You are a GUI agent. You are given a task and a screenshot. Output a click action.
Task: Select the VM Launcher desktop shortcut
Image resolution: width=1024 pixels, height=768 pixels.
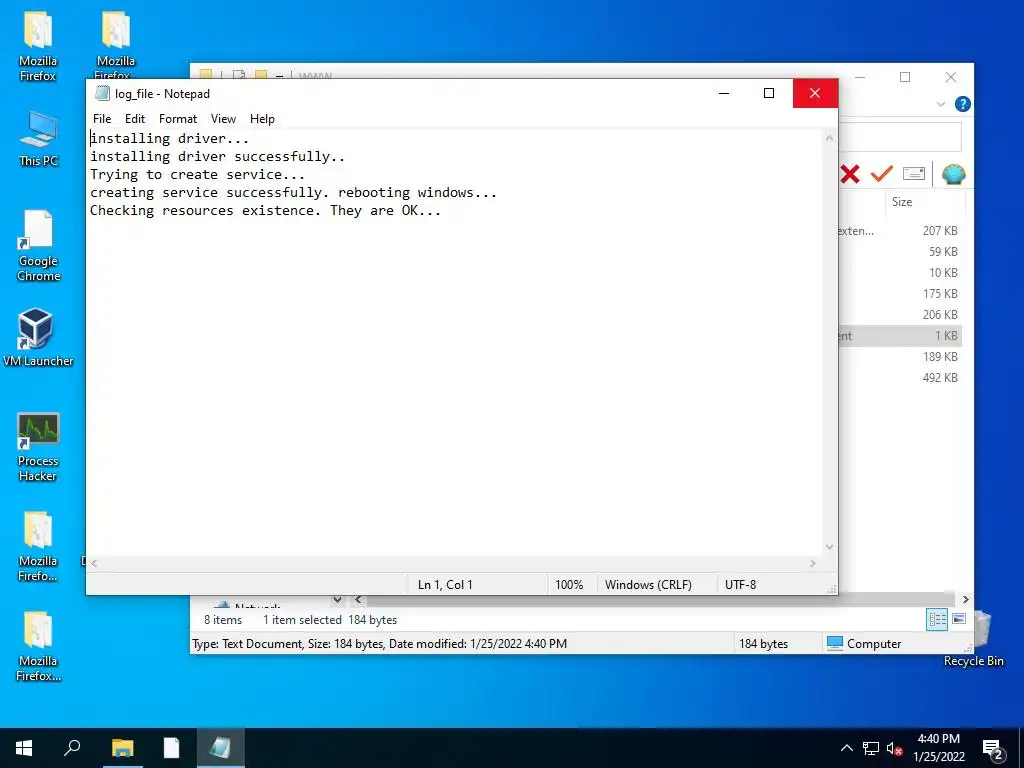[38, 338]
